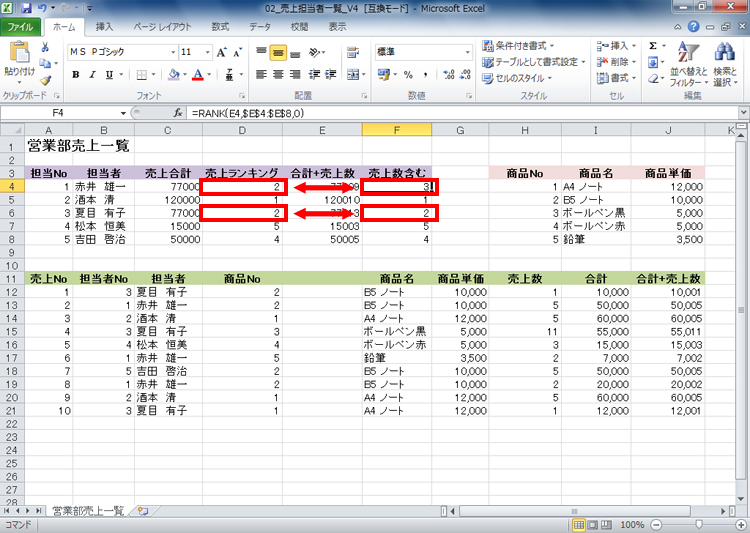The height and width of the screenshot is (533, 750).
Task: Apply percent style
Action: 408,74
